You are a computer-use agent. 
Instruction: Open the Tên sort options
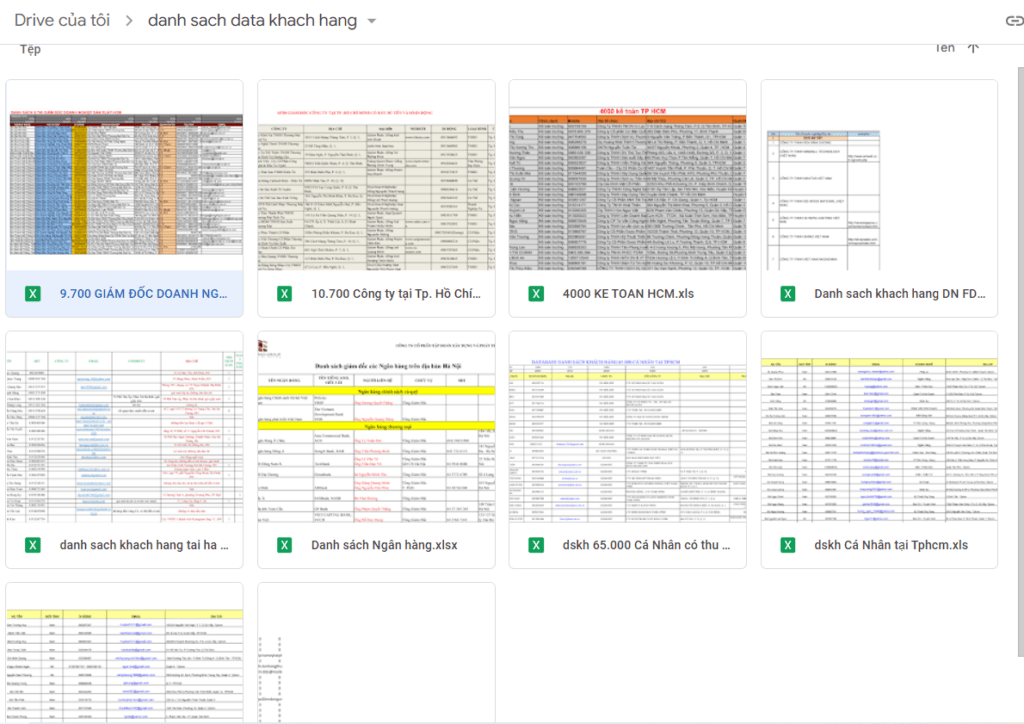point(944,47)
